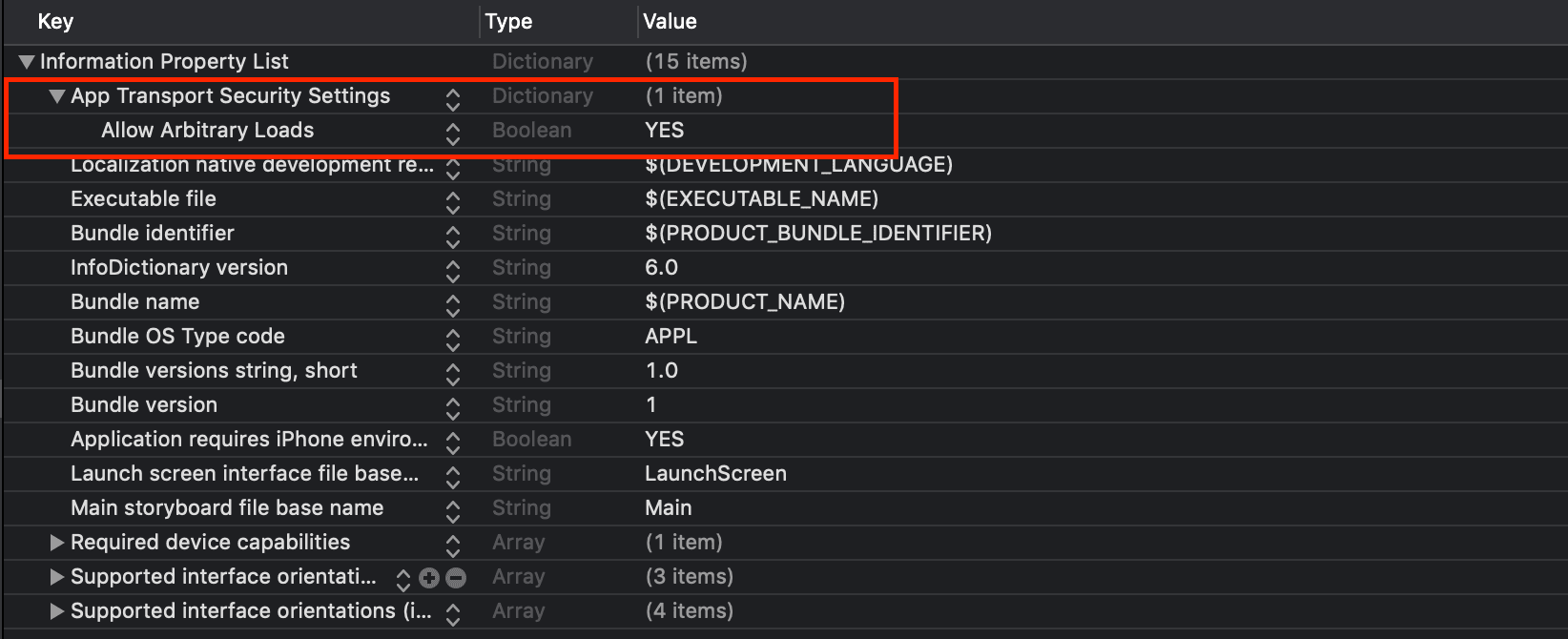Click the add item plus icon on Supported interface orientations row

(x=431, y=576)
